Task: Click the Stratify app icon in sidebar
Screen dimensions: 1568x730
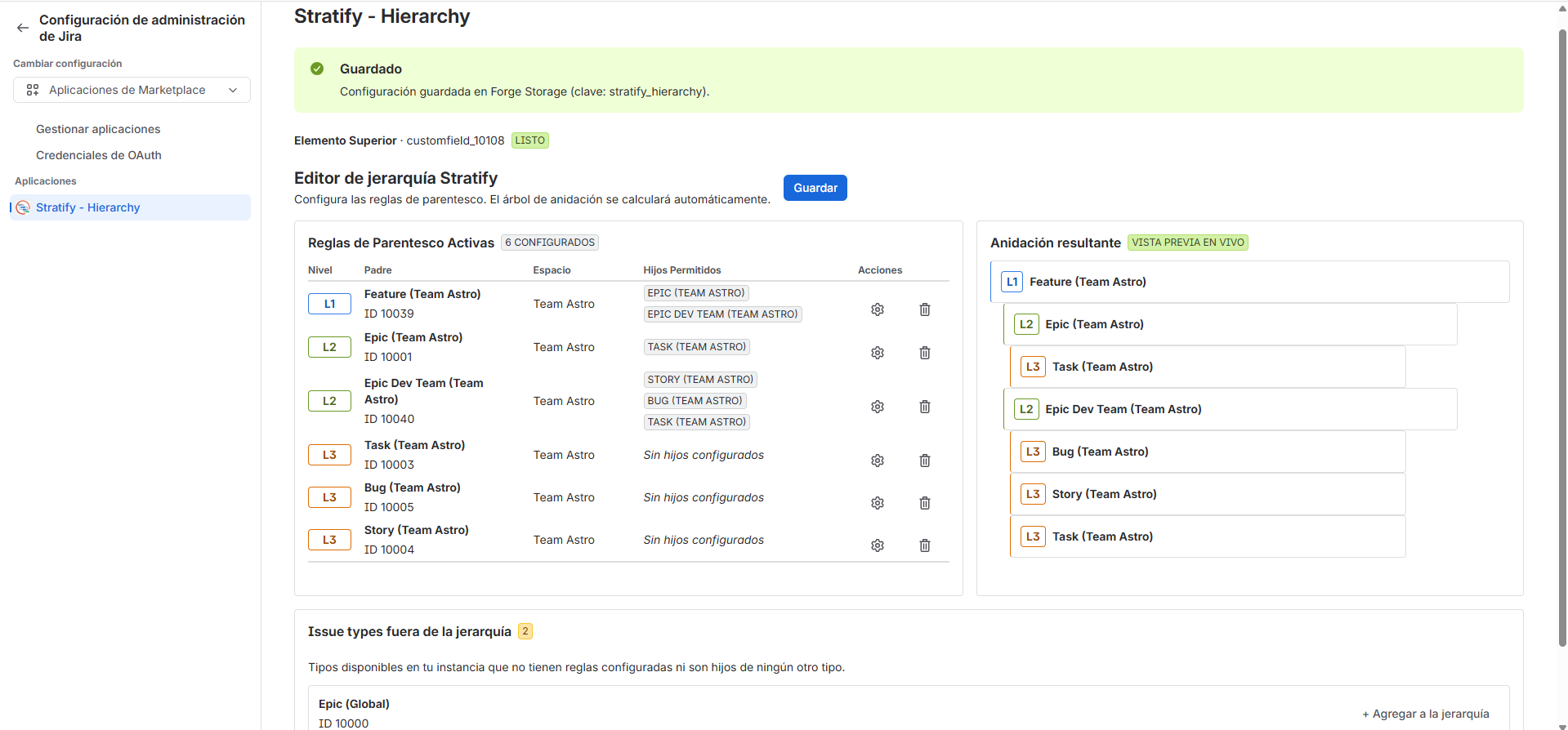Action: click(x=24, y=207)
